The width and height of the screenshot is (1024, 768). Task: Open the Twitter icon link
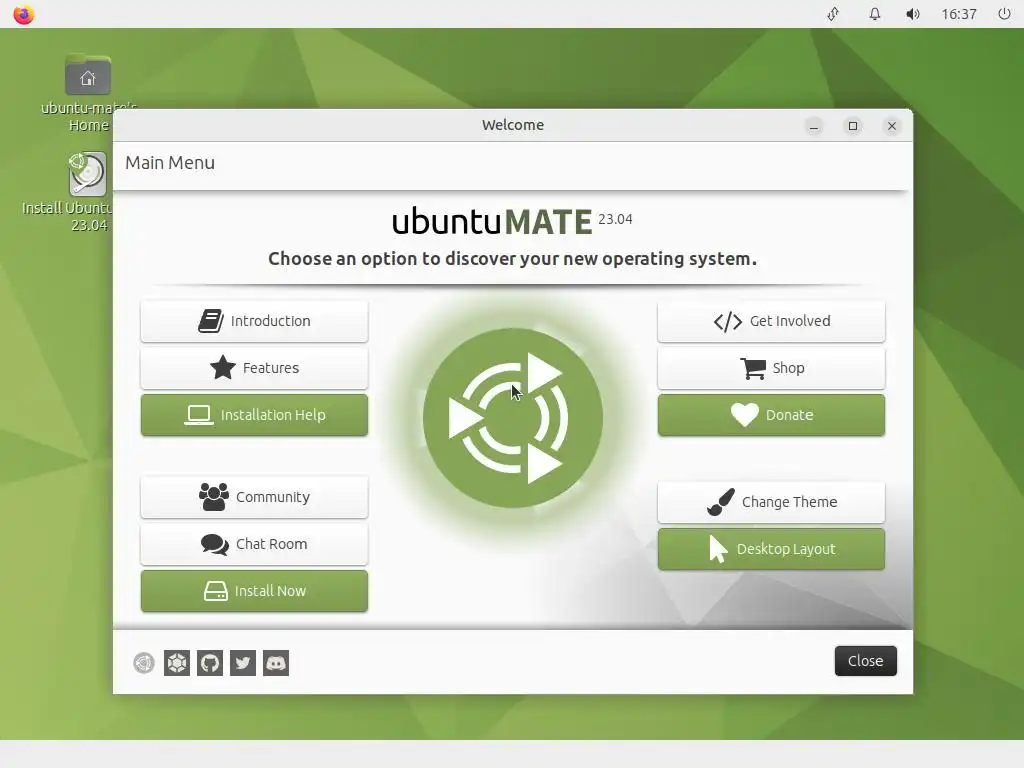(243, 664)
